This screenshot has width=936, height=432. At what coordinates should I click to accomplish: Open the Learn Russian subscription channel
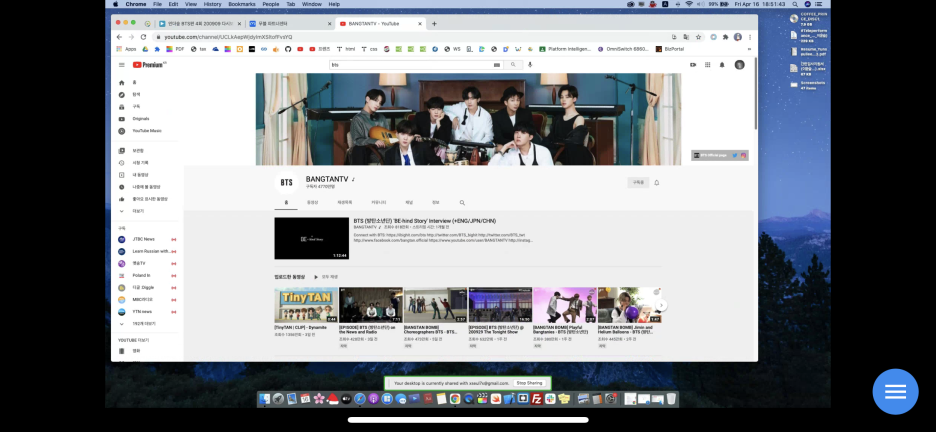143,251
